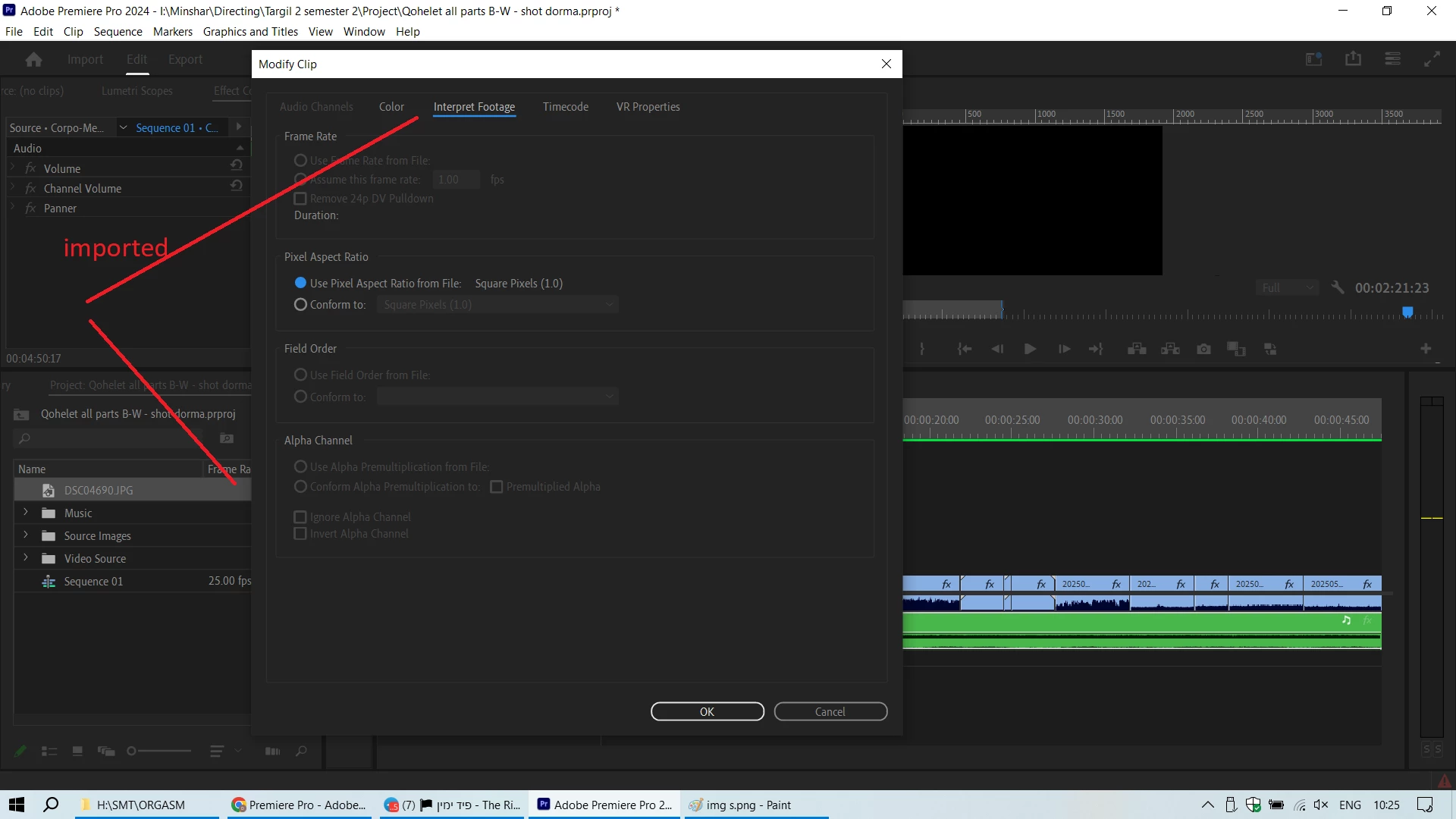1456x819 pixels.
Task: Click the Export Frame camera icon
Action: [x=1203, y=349]
